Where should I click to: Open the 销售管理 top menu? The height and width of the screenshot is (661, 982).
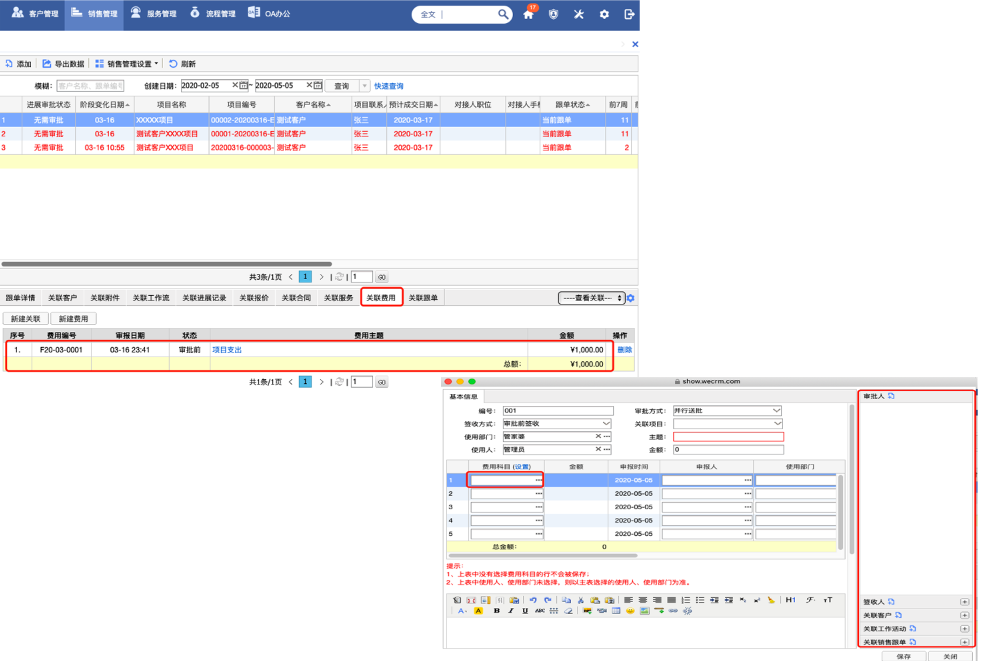(95, 14)
